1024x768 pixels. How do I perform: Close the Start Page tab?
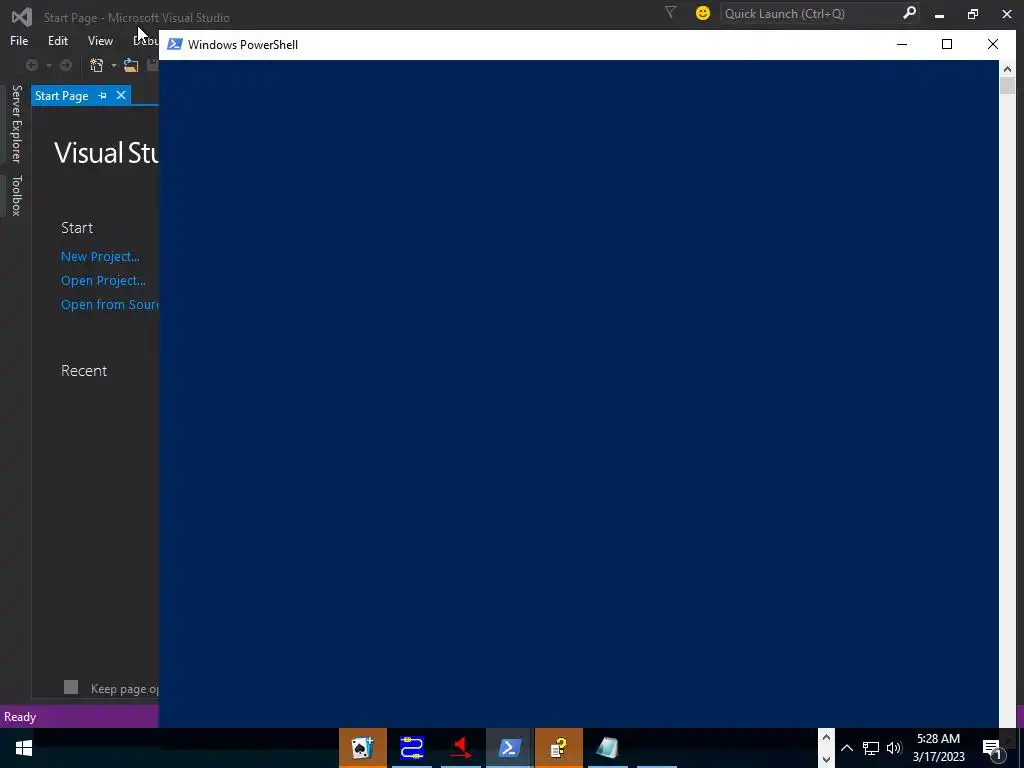121,95
